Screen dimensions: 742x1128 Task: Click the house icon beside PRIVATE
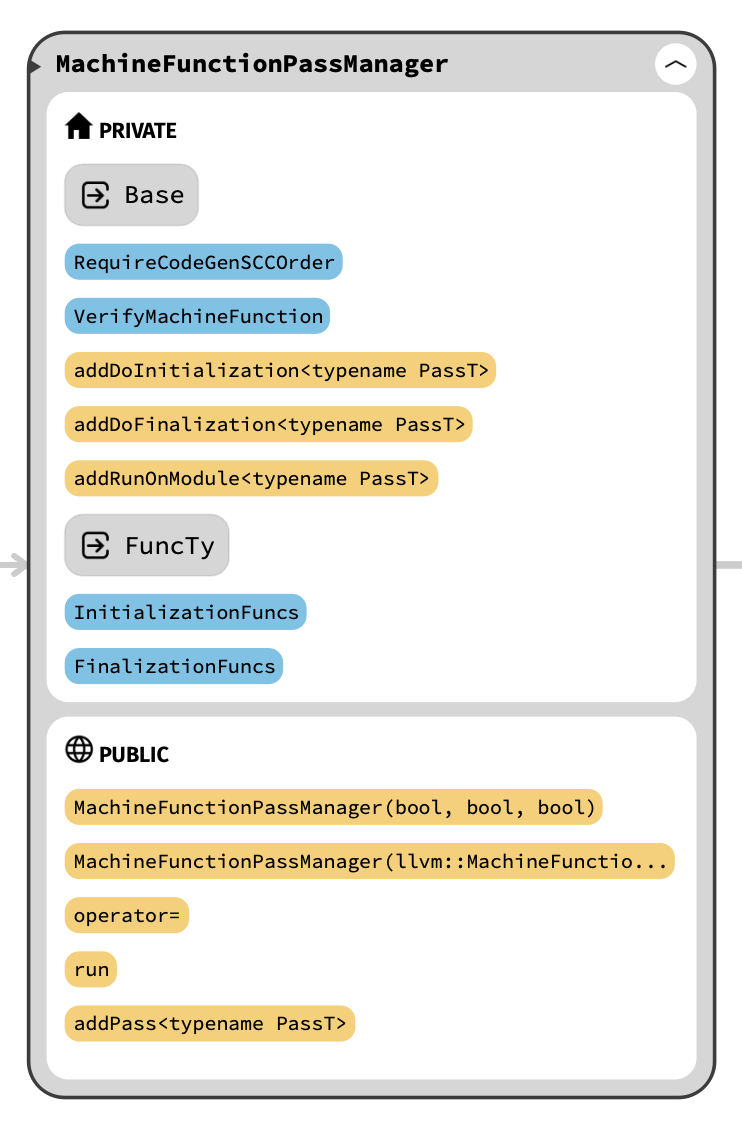[x=78, y=127]
